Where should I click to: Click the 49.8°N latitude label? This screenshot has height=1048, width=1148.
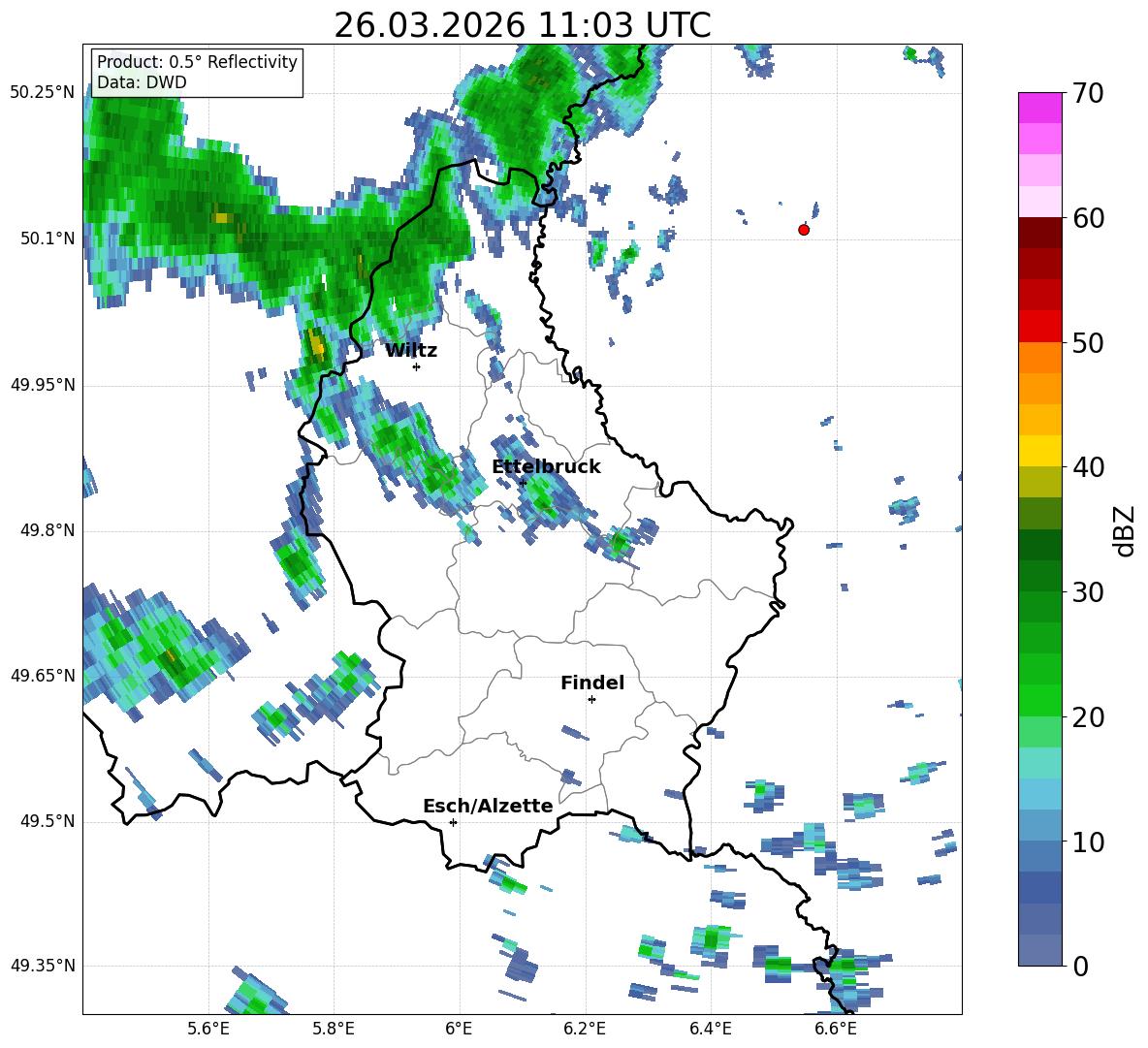pyautogui.click(x=48, y=530)
